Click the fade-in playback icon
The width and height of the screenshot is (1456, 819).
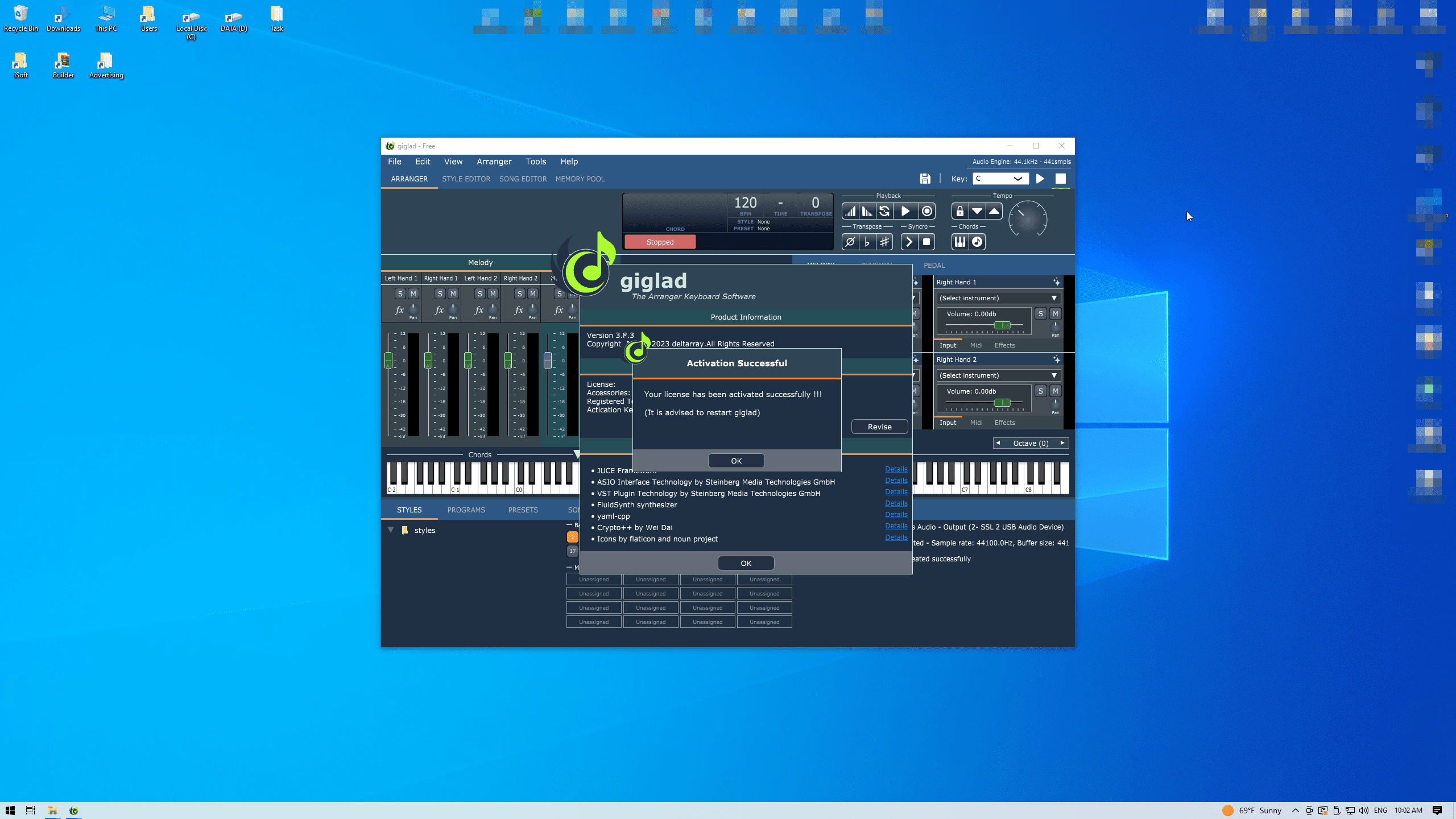pos(850,212)
